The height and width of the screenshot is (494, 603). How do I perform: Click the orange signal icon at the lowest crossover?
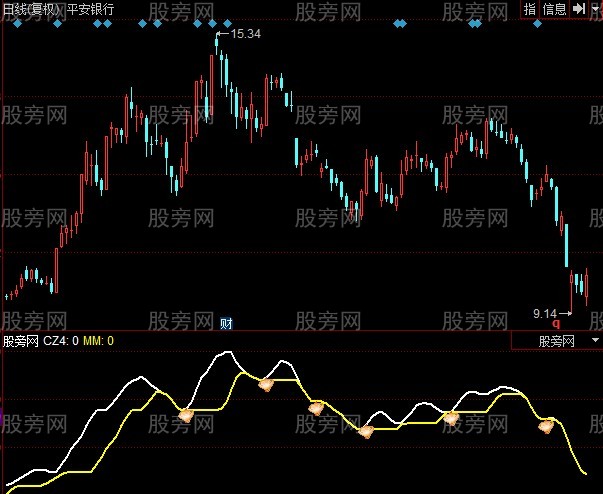(x=366, y=431)
